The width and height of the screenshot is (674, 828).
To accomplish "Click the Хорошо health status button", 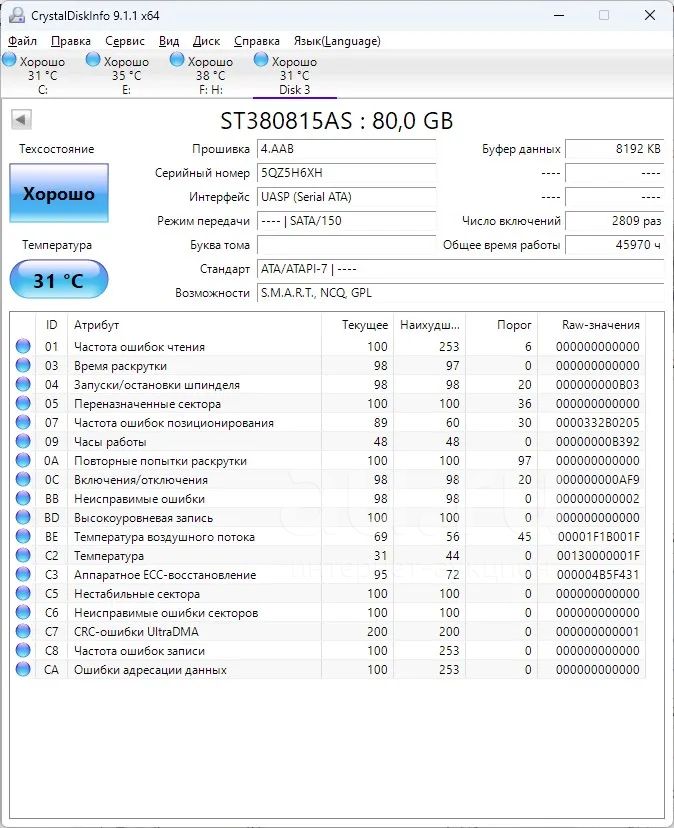I will (x=59, y=193).
